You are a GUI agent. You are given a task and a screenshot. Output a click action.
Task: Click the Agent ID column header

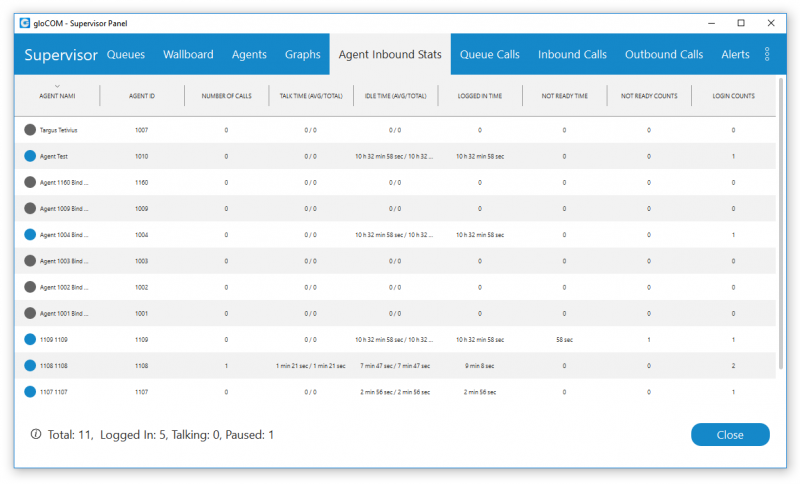(x=142, y=96)
